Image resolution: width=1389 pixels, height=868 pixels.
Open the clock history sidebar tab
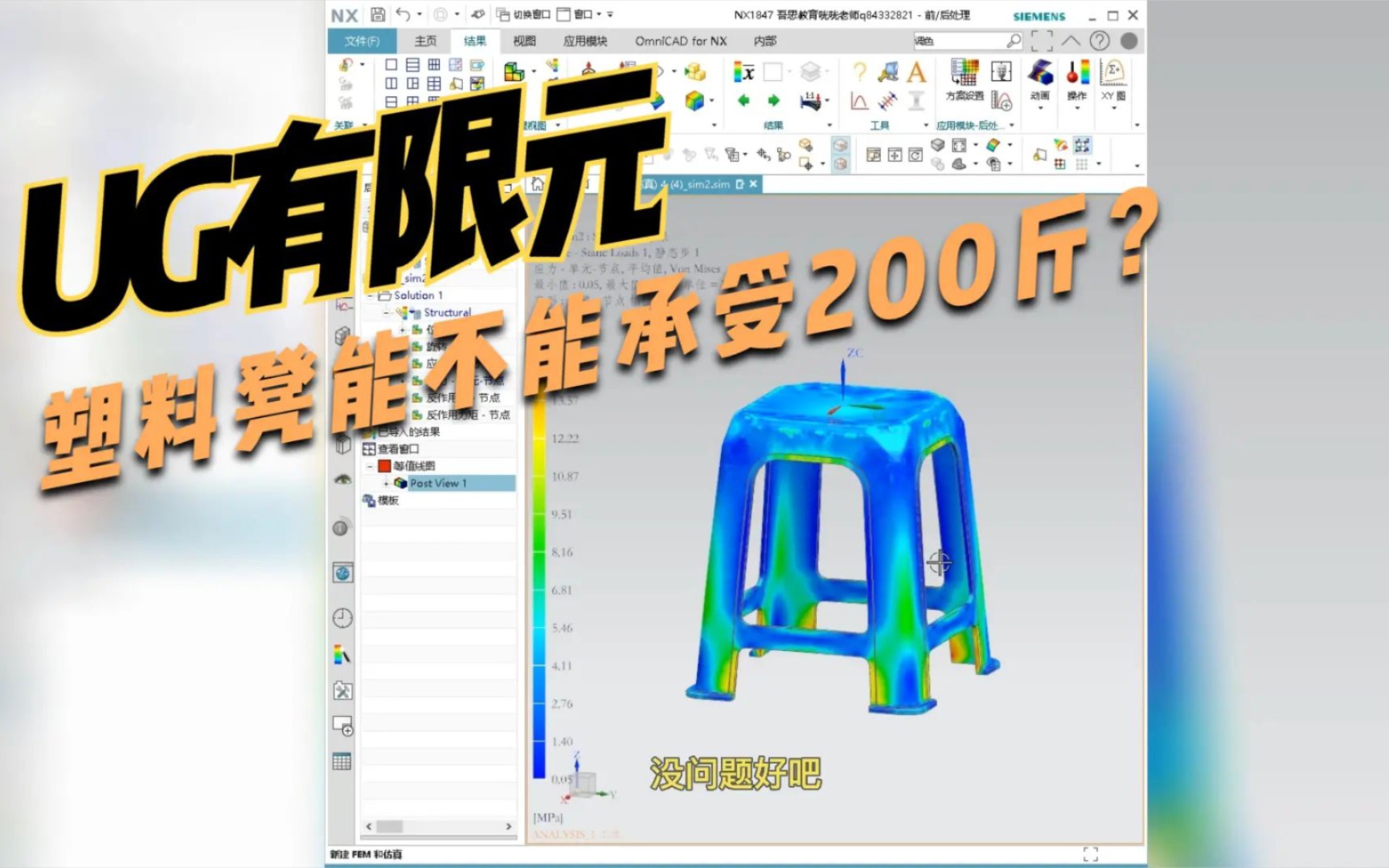point(342,617)
